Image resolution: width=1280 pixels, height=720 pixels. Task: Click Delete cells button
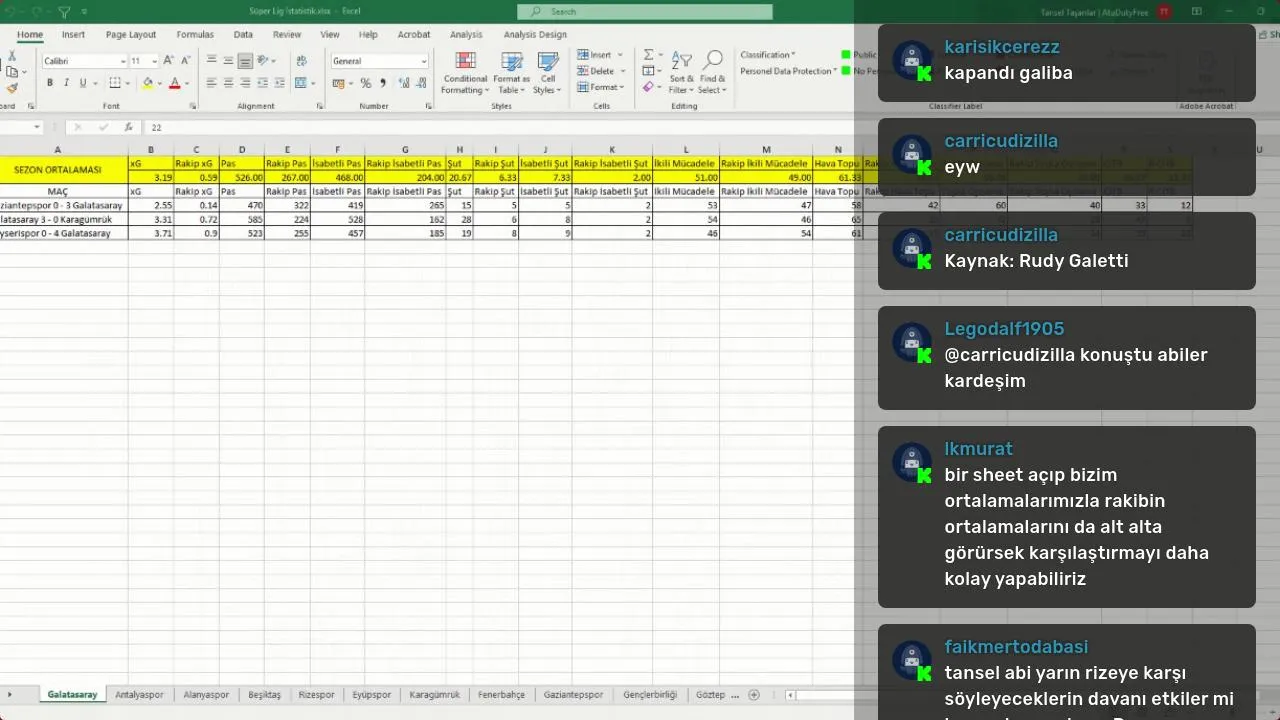coord(600,71)
